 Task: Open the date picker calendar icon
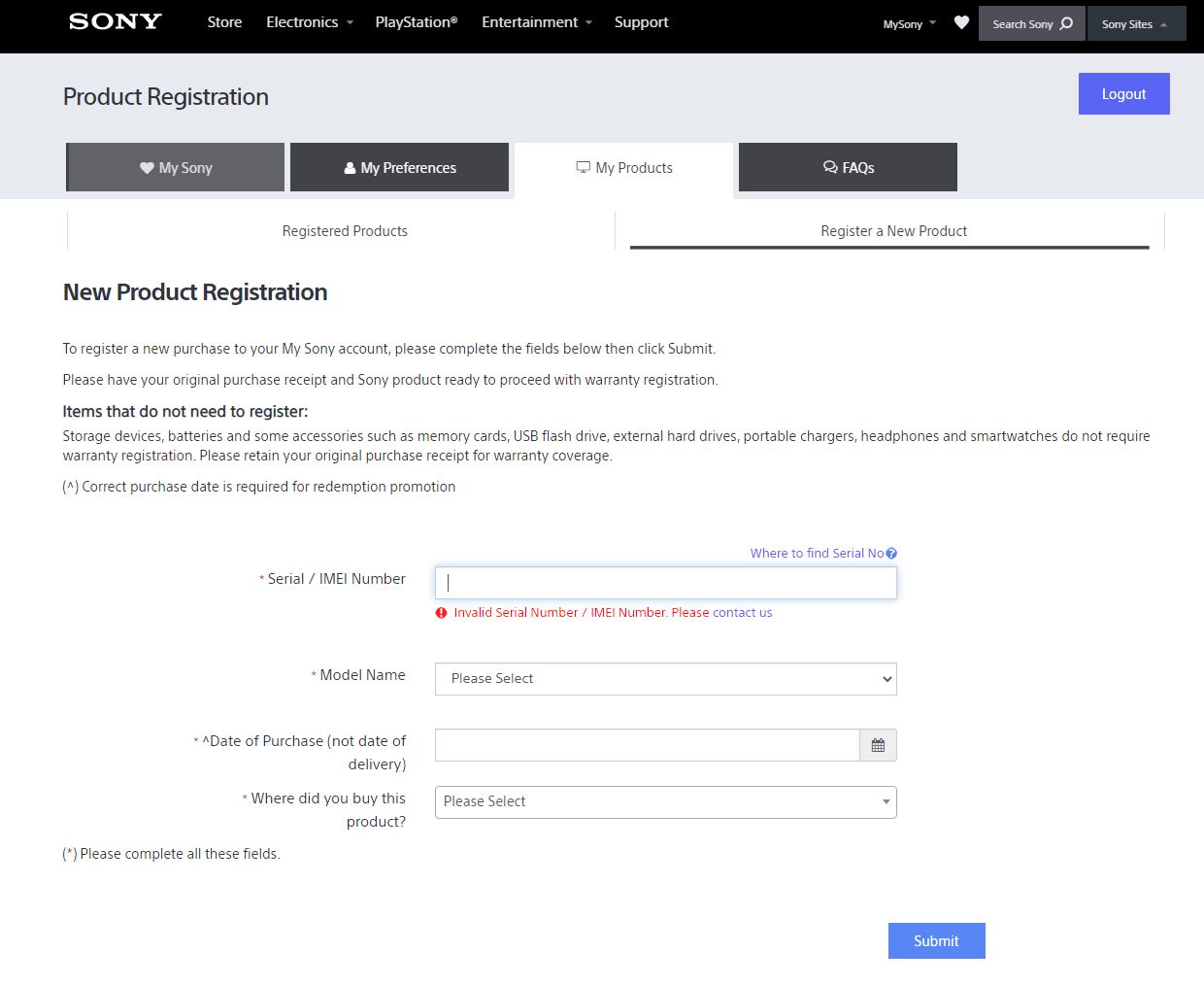pyautogui.click(x=878, y=745)
